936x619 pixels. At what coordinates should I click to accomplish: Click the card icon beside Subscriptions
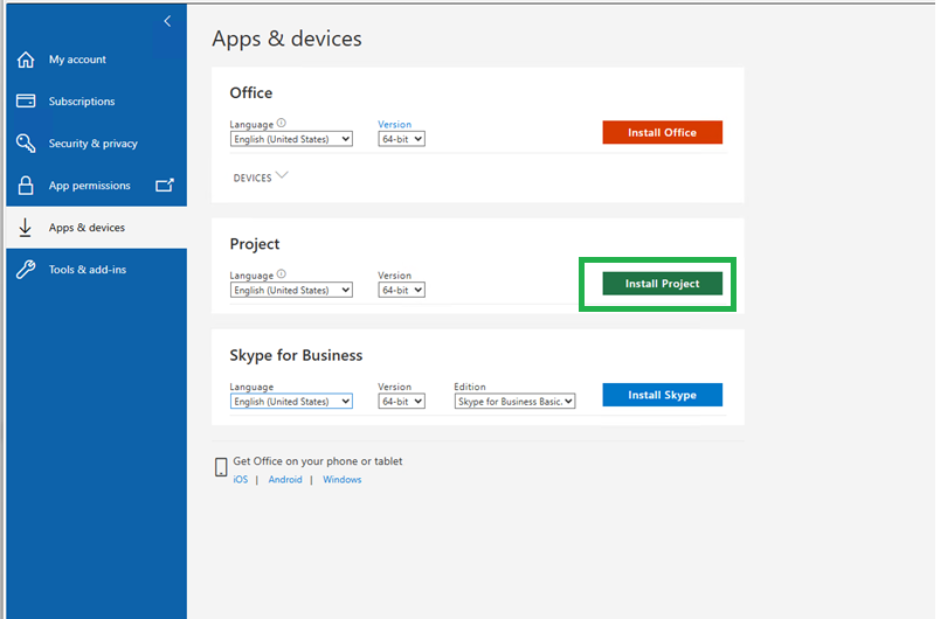coord(26,101)
